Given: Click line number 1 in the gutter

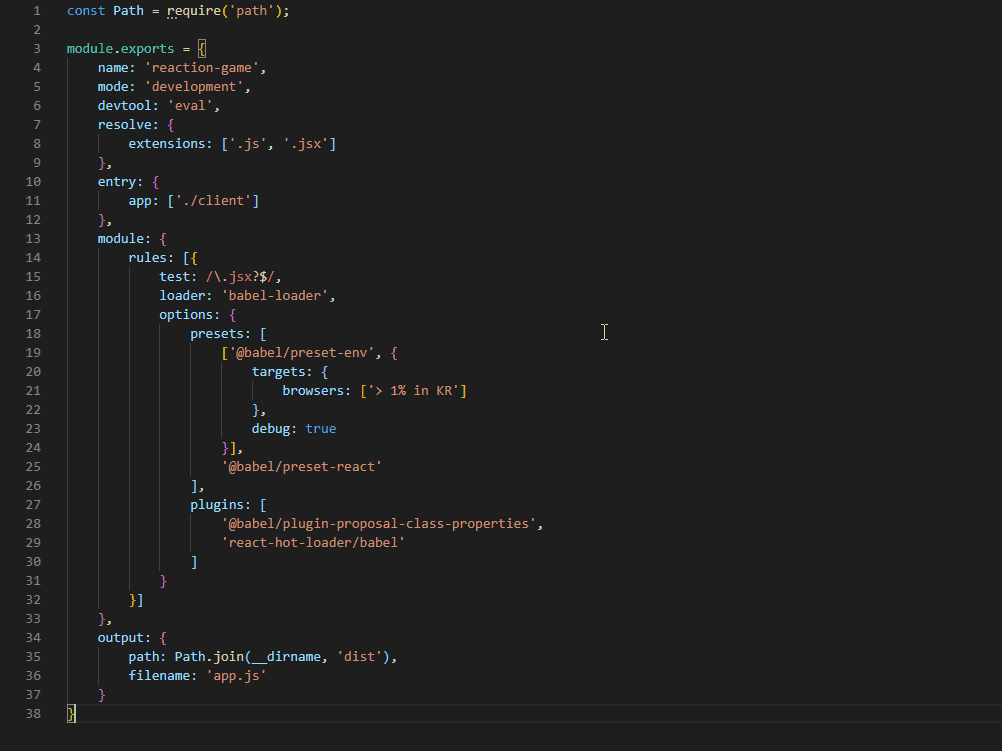Looking at the screenshot, I should pos(36,11).
